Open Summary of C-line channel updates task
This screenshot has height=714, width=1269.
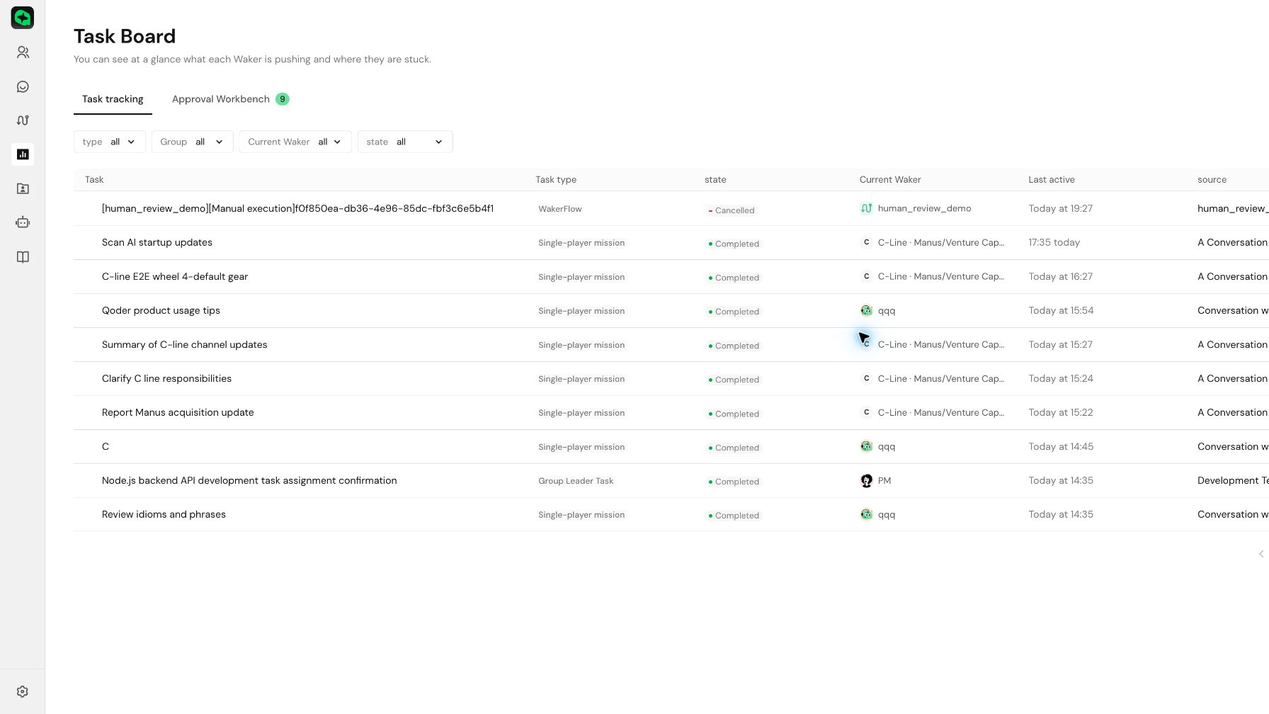[184, 345]
